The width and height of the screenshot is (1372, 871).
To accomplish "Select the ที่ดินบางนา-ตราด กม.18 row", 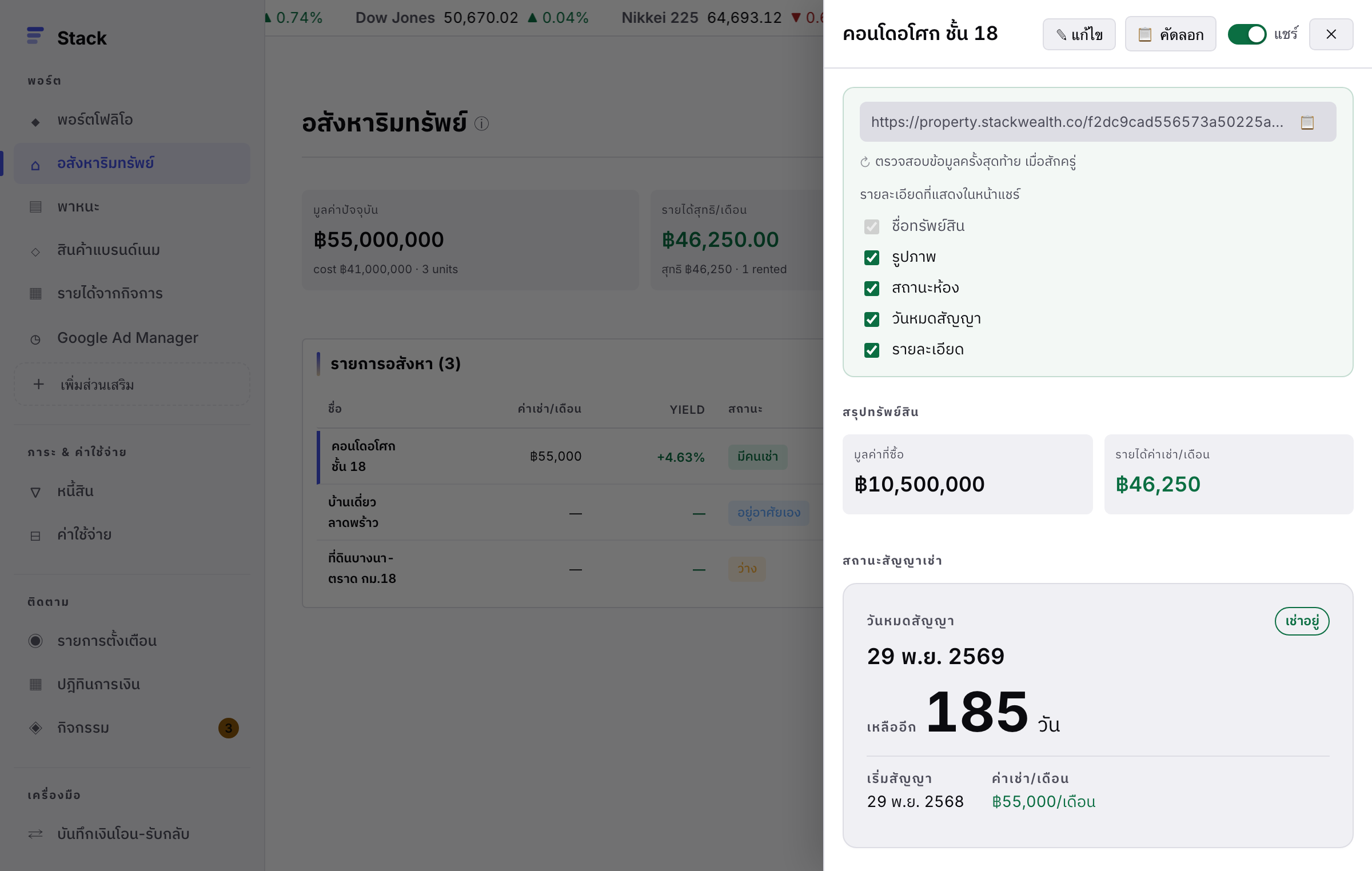I will click(x=570, y=569).
